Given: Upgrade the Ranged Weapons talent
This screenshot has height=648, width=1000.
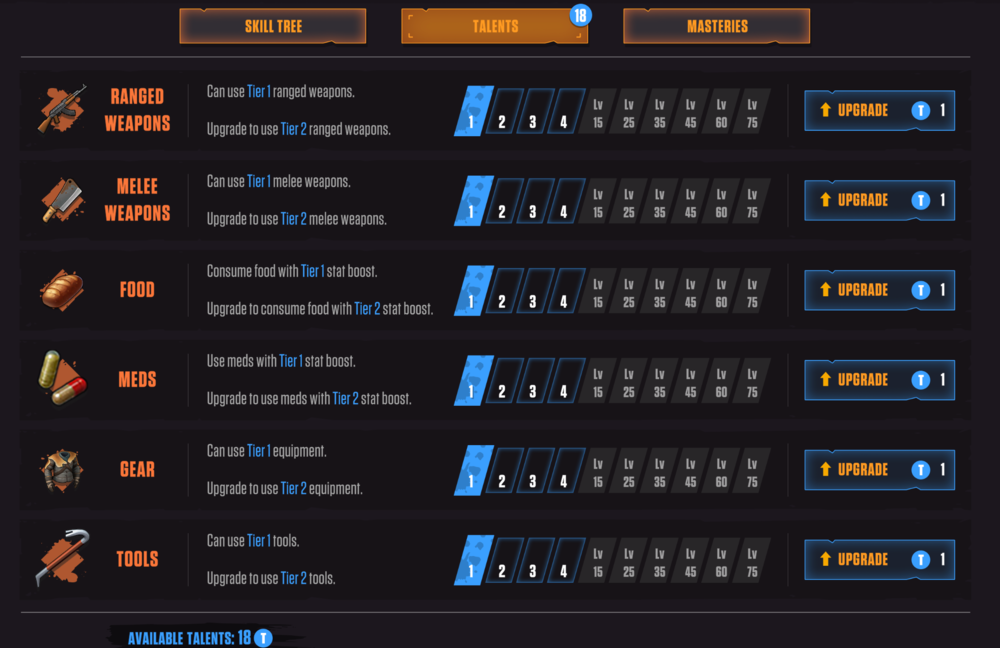Looking at the screenshot, I should (879, 110).
